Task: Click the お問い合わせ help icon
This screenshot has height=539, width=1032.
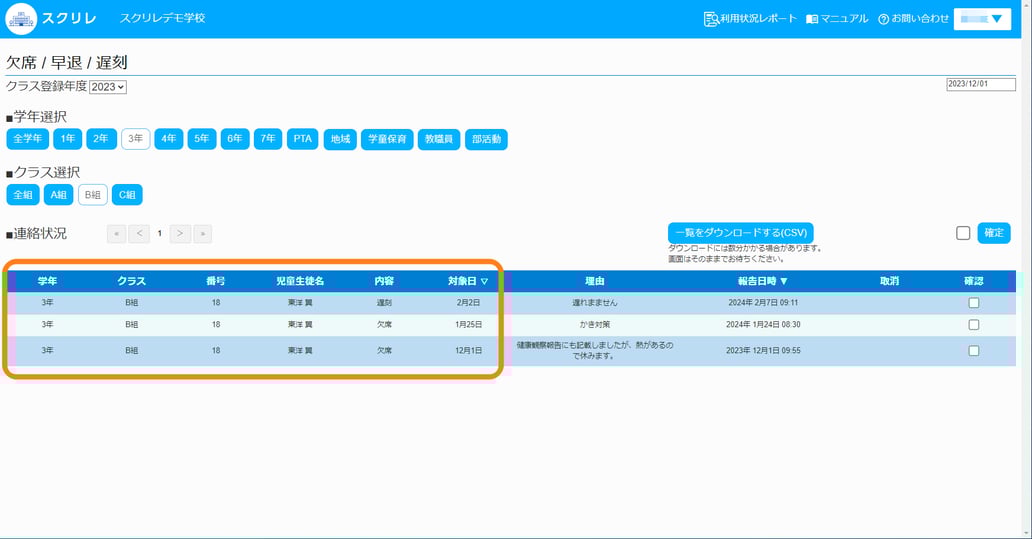Action: [x=883, y=19]
